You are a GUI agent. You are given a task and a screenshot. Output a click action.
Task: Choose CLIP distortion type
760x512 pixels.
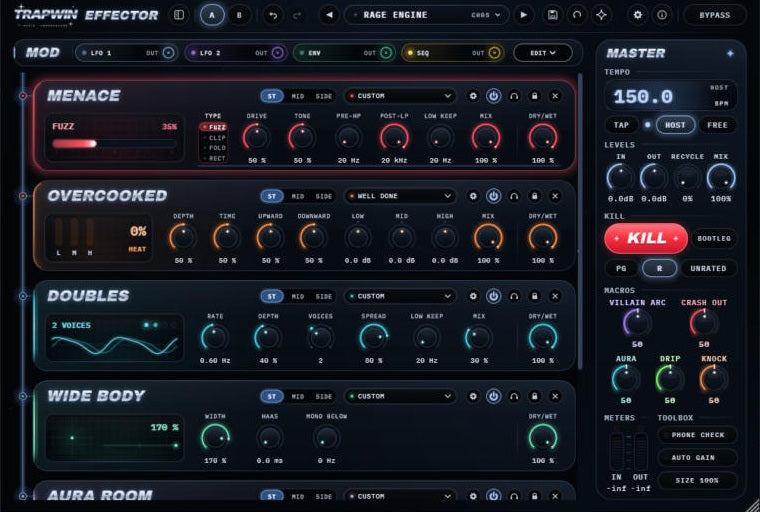(215, 138)
